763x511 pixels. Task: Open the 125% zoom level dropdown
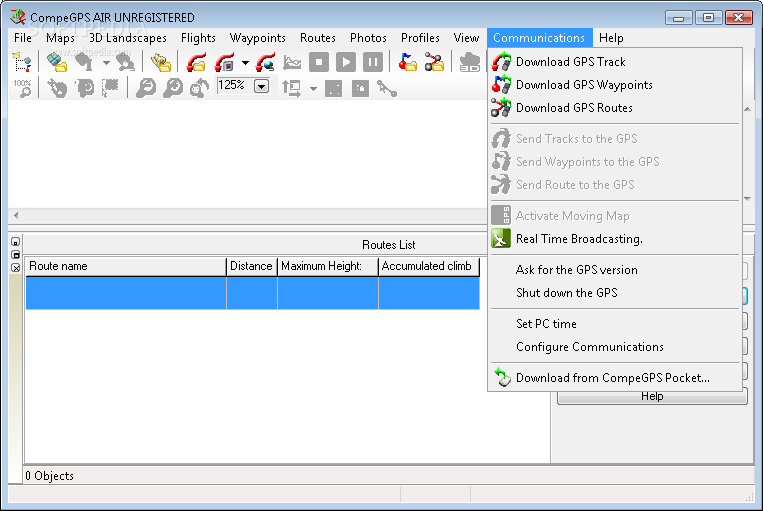tap(262, 87)
